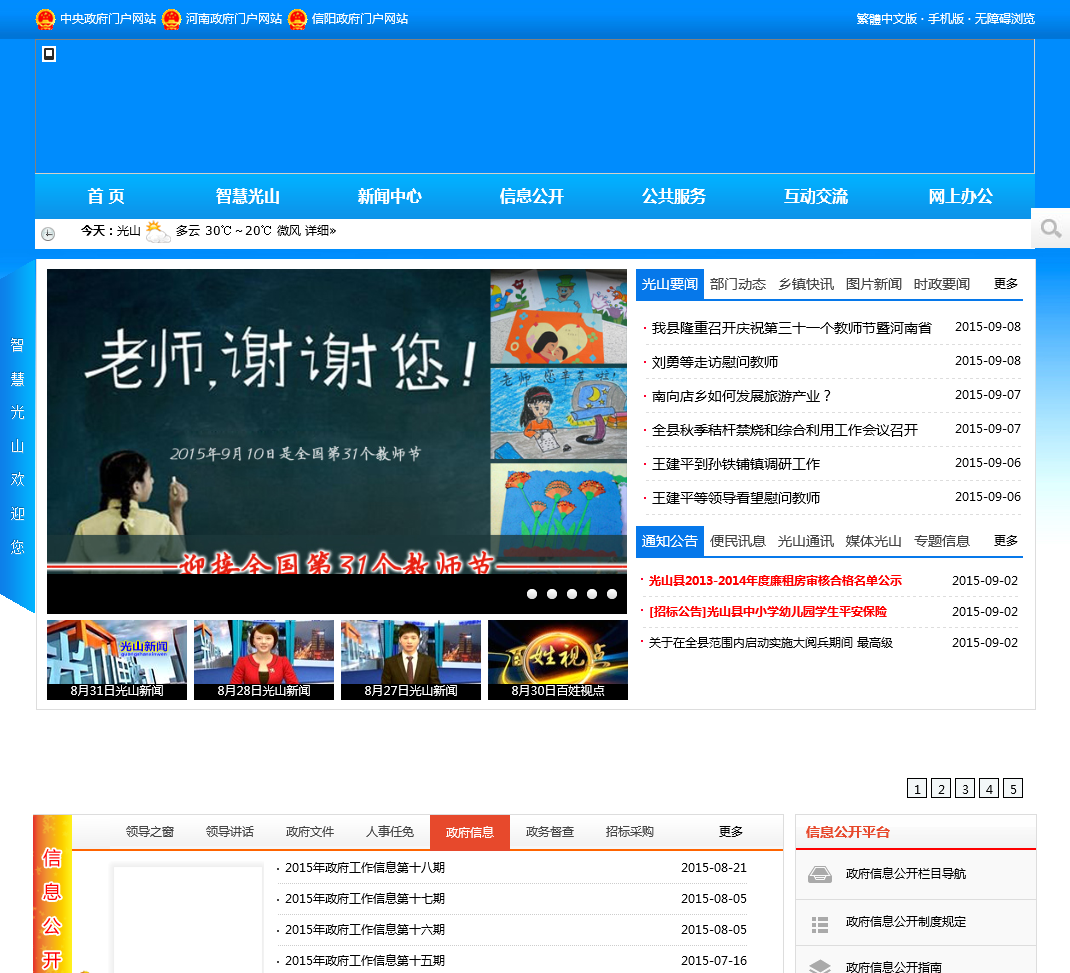Open news 王建平等领导看望慰问教师
The width and height of the screenshot is (1070, 973).
736,498
